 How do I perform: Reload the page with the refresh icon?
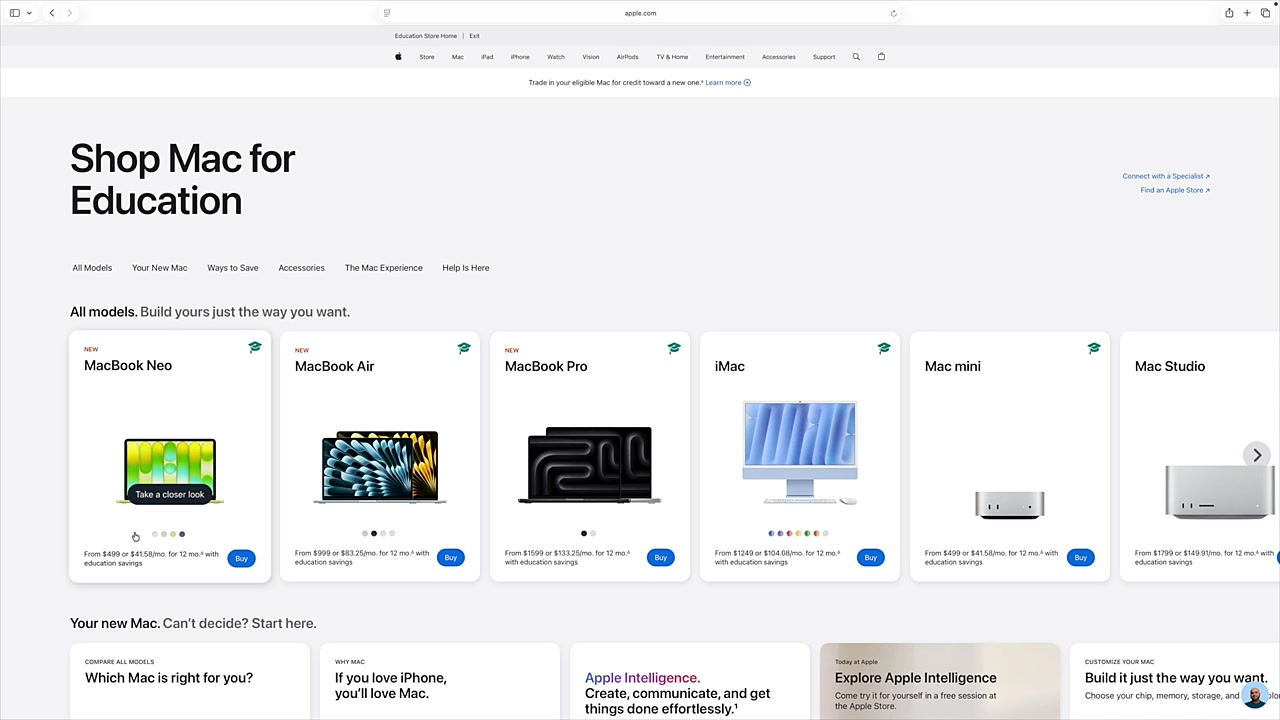[893, 13]
